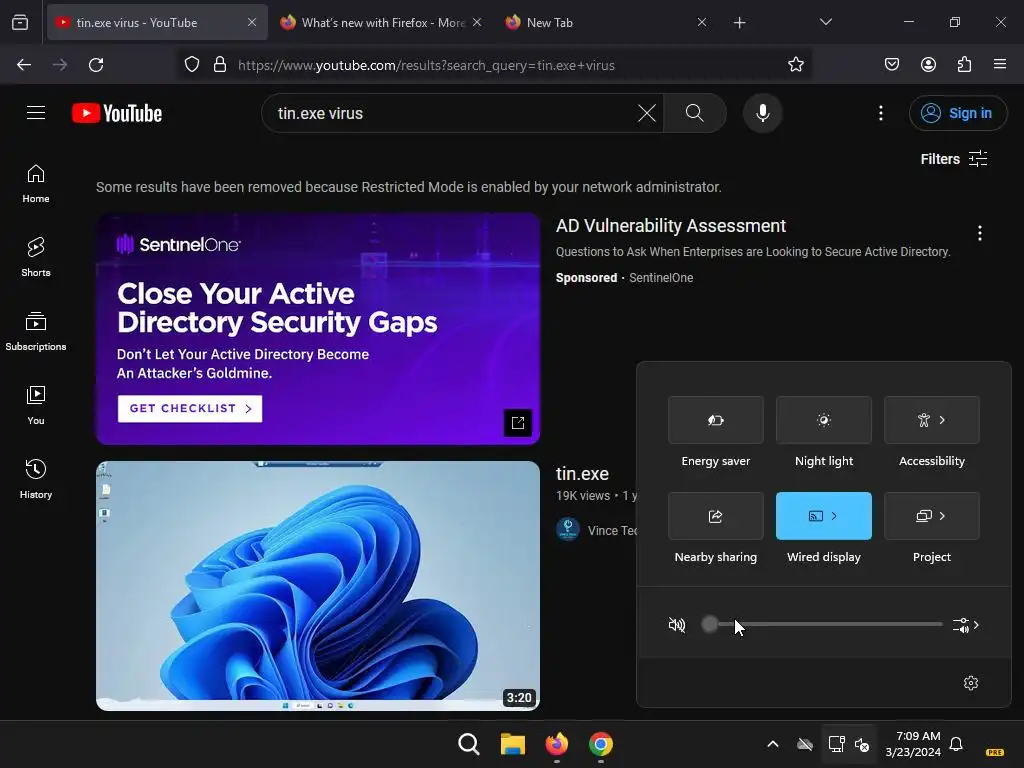Viewport: 1024px width, 768px height.
Task: Open Firefox account icon
Action: pyautogui.click(x=928, y=65)
